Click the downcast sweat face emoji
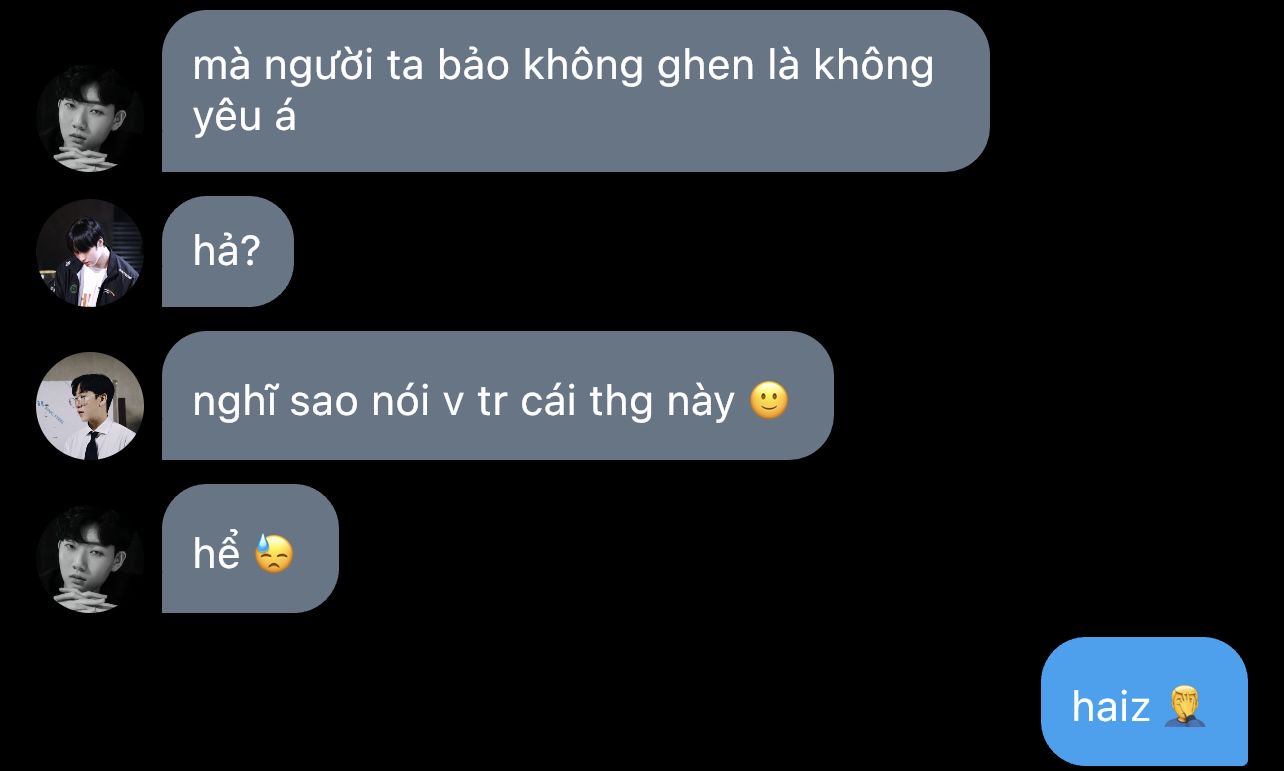1284x771 pixels. click(x=273, y=553)
